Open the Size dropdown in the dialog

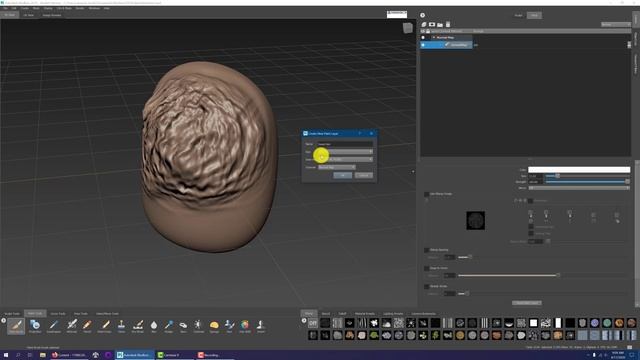point(345,152)
